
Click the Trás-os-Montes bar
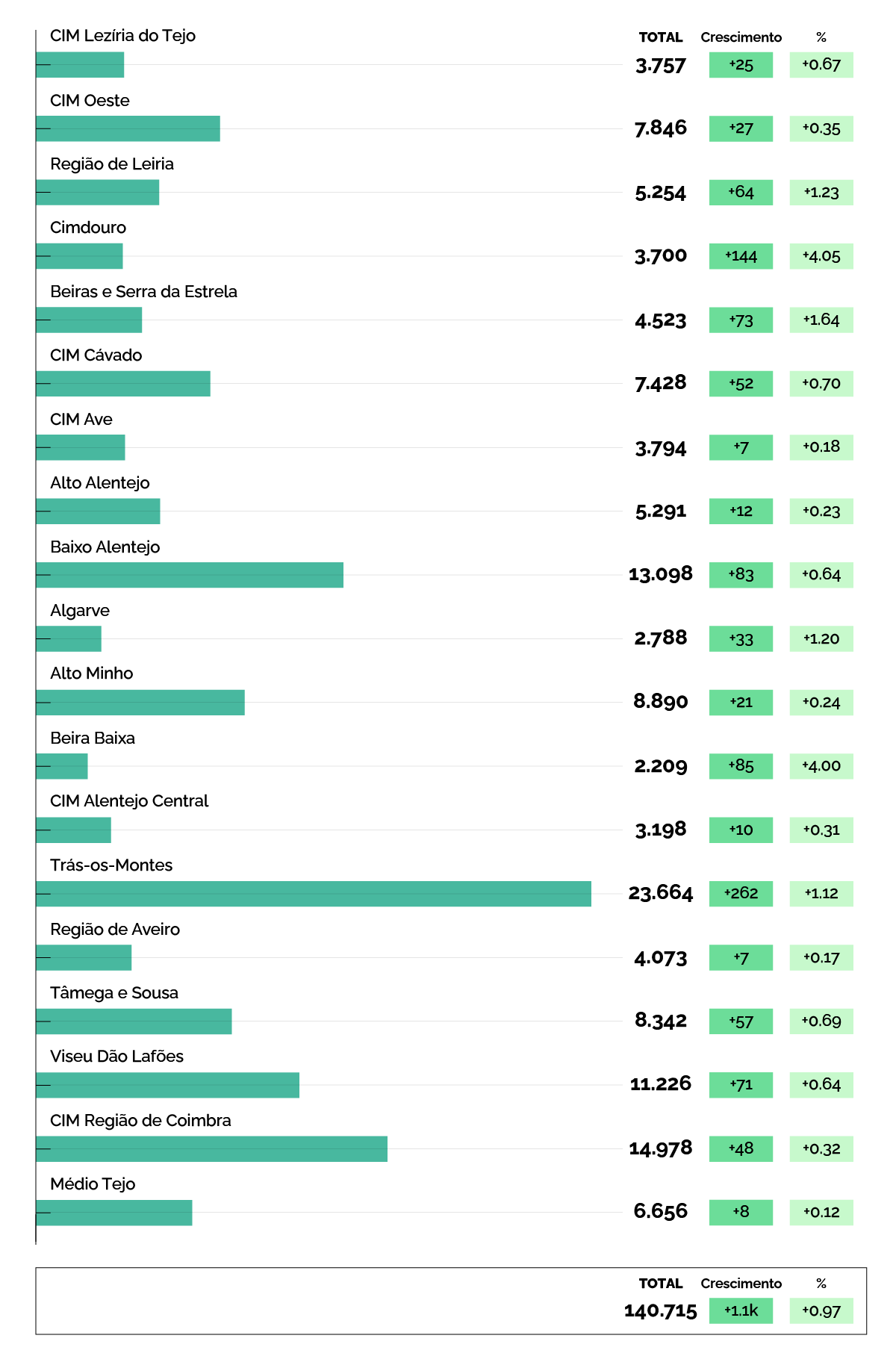(x=314, y=894)
